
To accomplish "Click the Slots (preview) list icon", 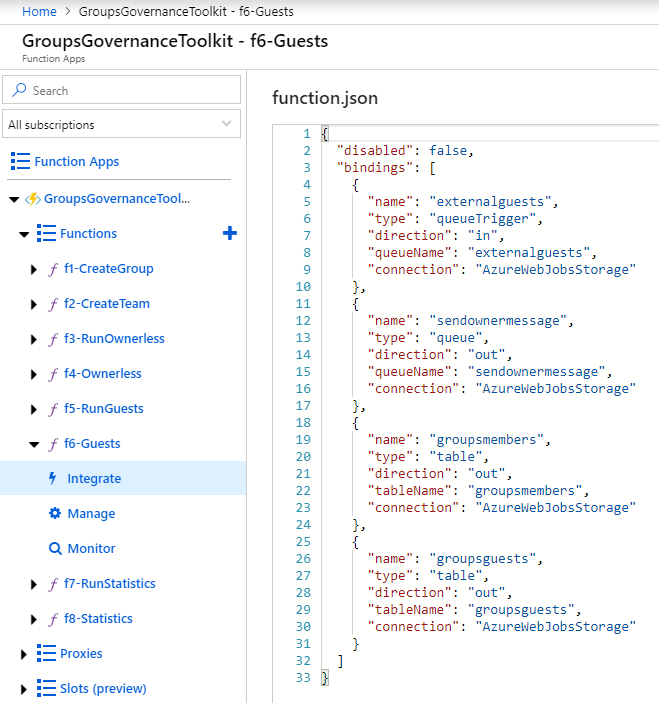I will (x=45, y=688).
